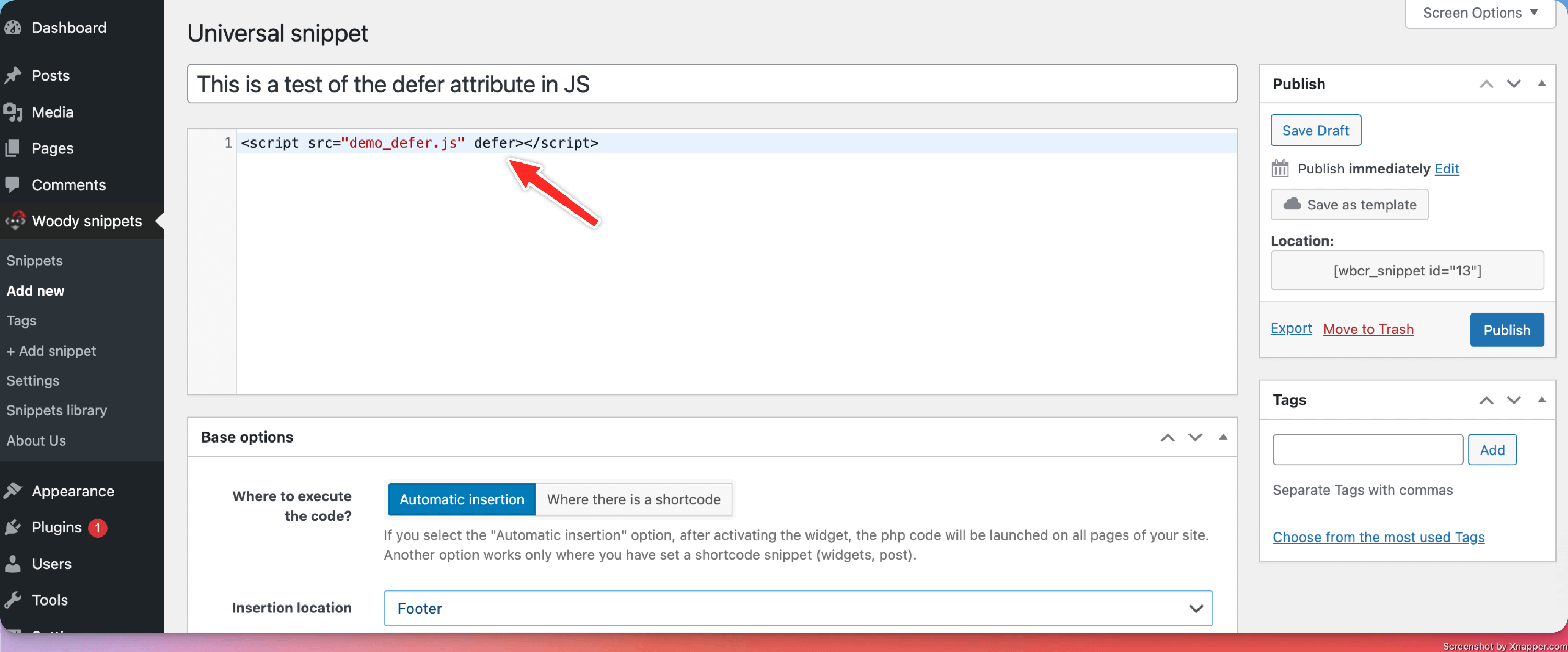Open the Snippets library submenu item
1568x652 pixels.
(x=56, y=410)
